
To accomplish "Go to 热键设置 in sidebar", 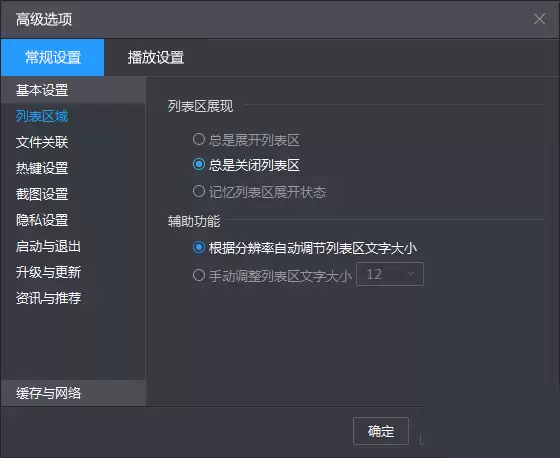I will 73,168.
